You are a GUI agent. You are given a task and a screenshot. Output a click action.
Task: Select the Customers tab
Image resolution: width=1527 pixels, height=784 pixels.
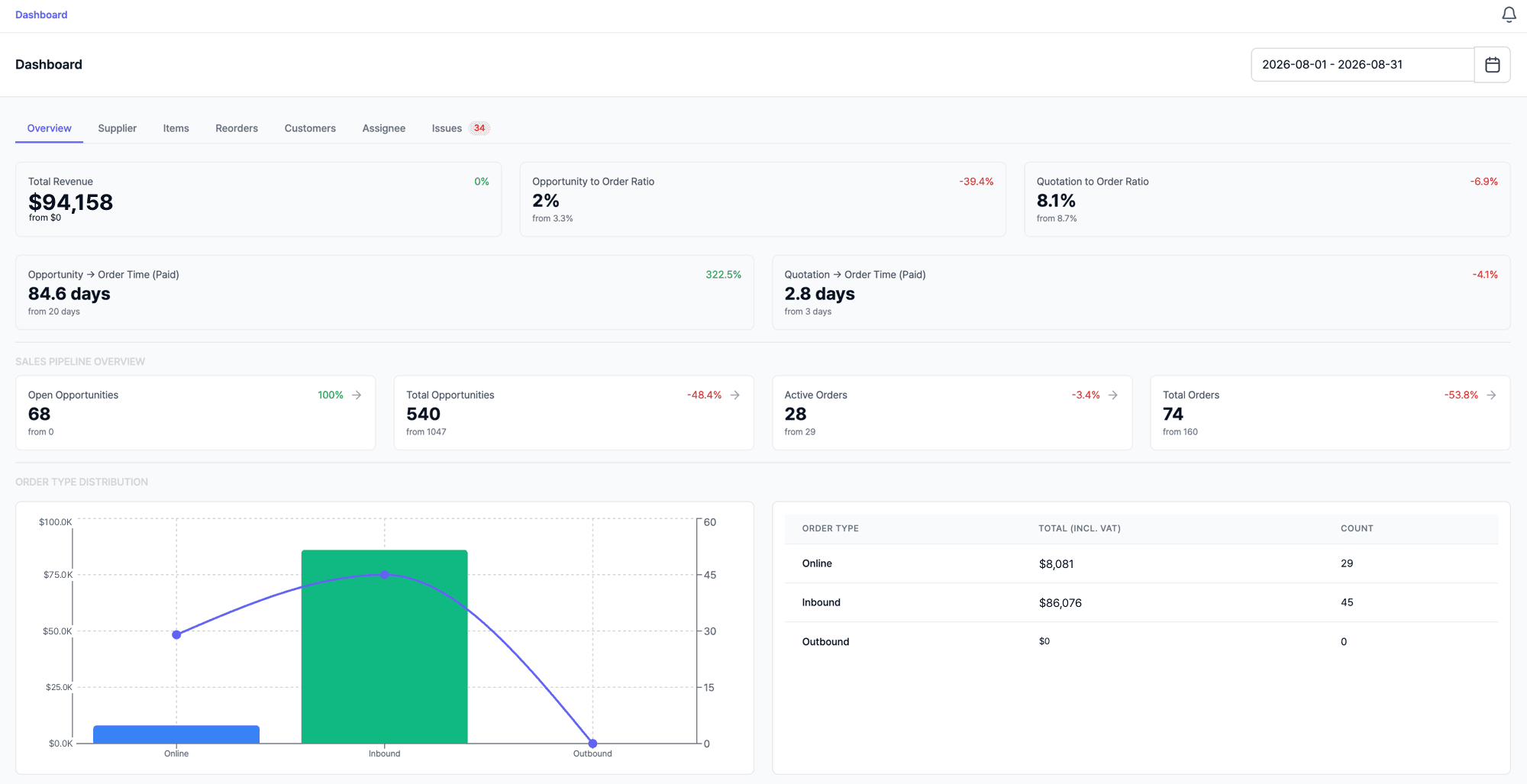click(310, 128)
